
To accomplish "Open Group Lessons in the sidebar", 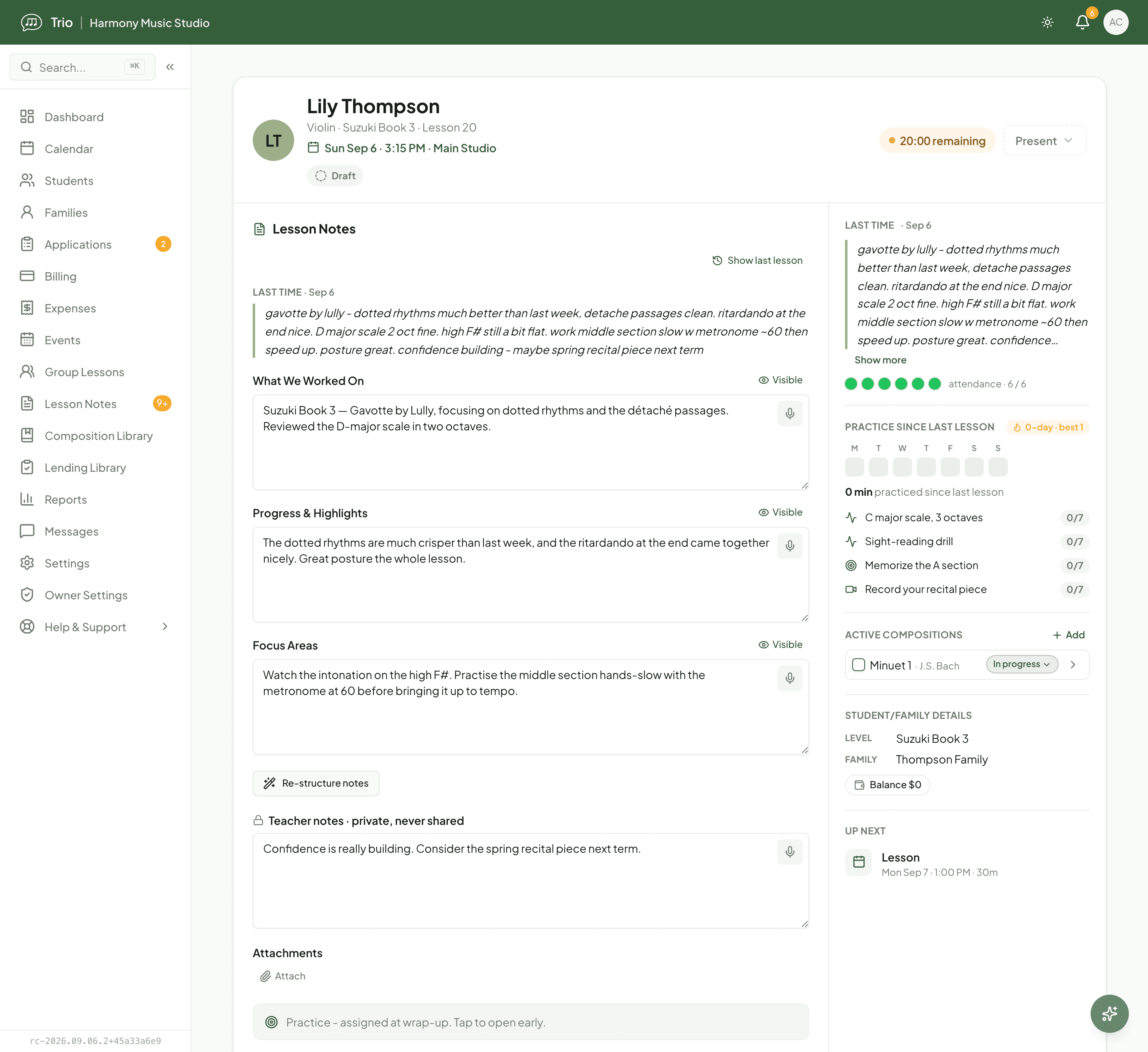I will click(x=95, y=372).
